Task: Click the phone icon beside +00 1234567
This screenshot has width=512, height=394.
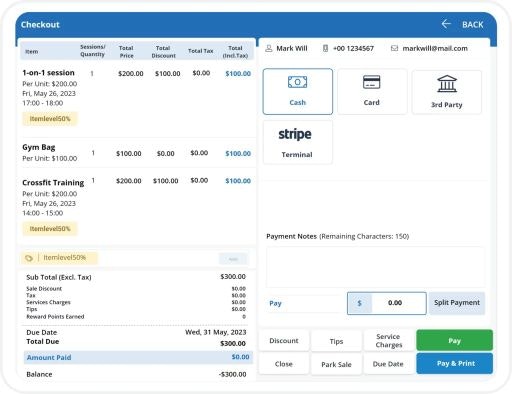Action: tap(325, 48)
